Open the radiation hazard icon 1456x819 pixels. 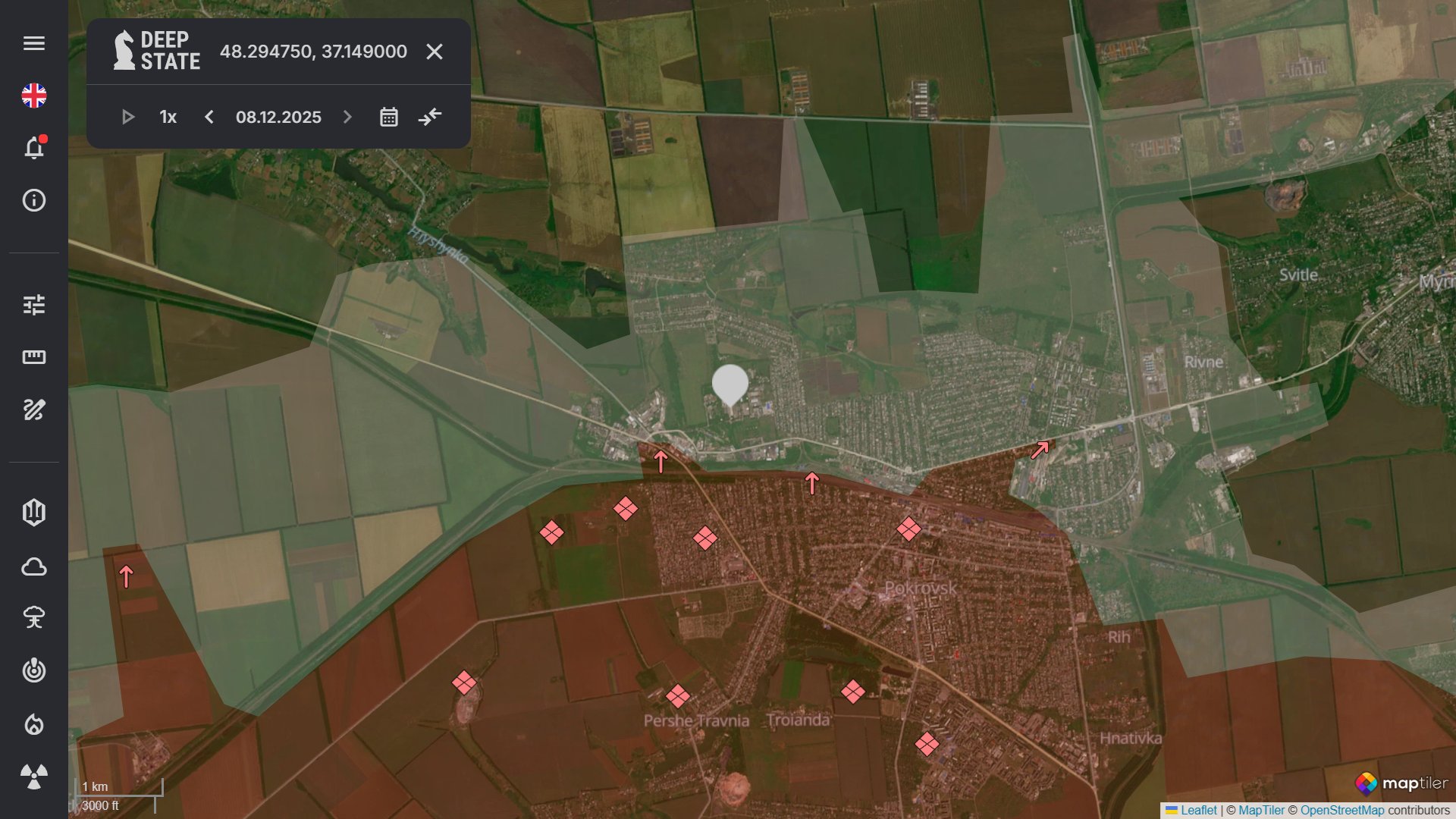click(x=34, y=776)
